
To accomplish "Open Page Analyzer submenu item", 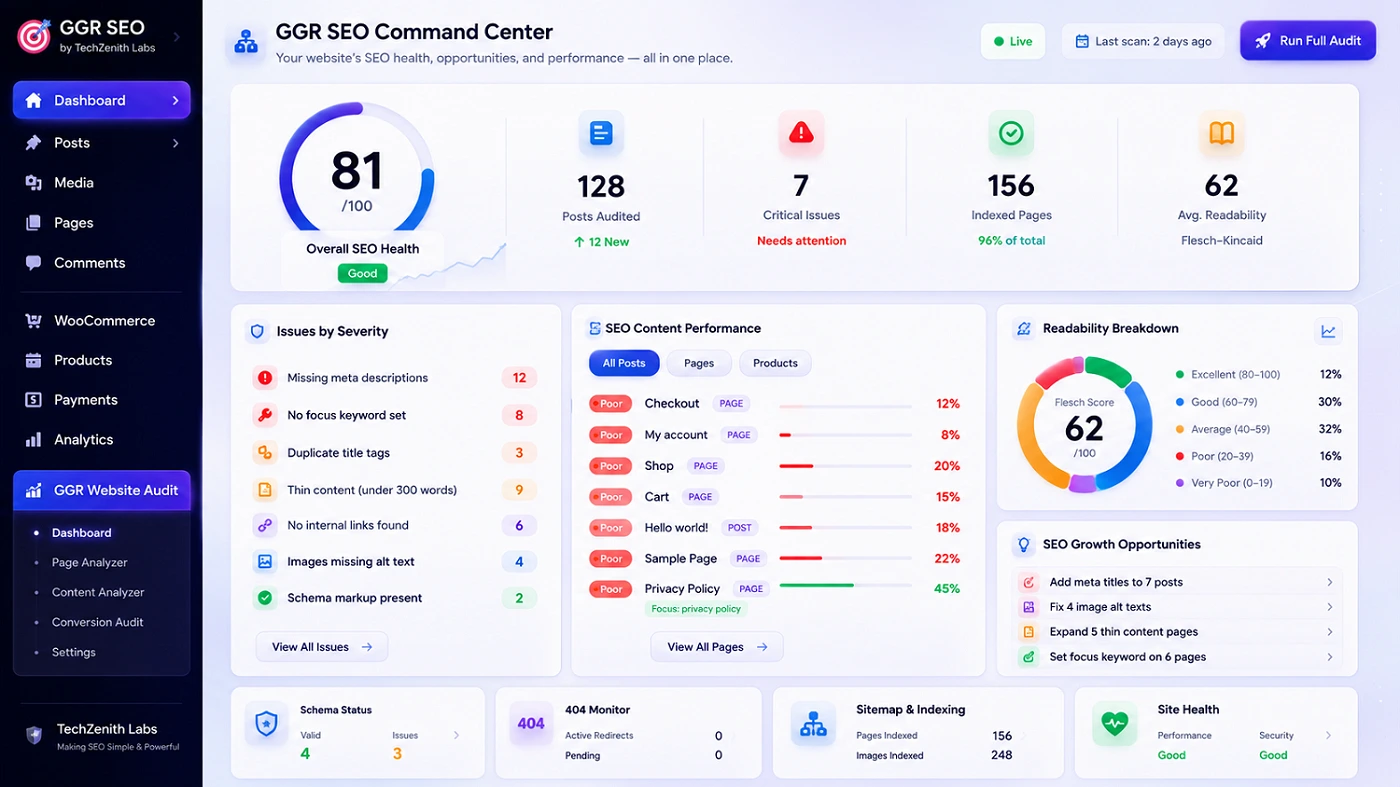I will pos(90,563).
